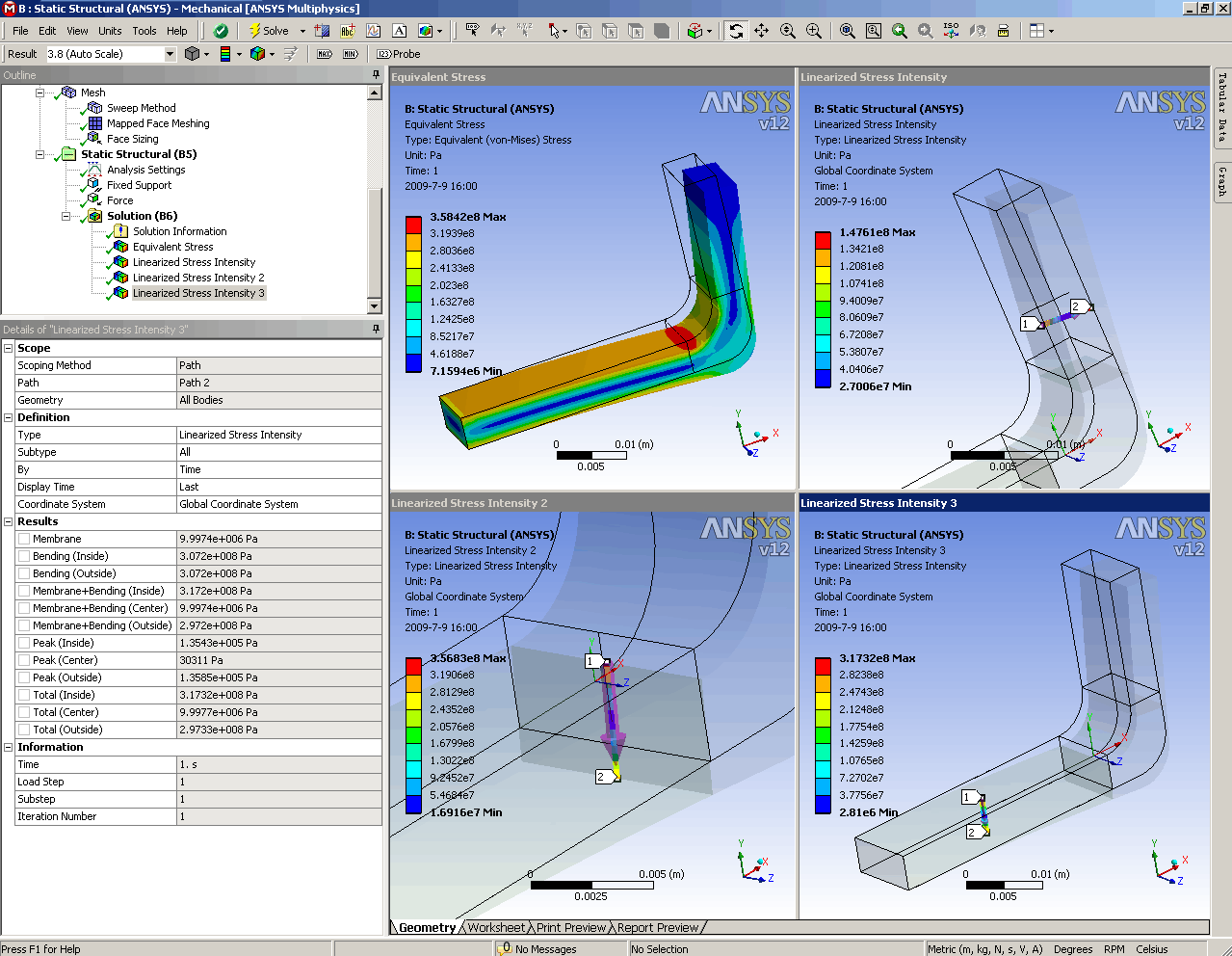
Task: Select Equivalent Stress in the outline tree
Action: pyautogui.click(x=172, y=247)
